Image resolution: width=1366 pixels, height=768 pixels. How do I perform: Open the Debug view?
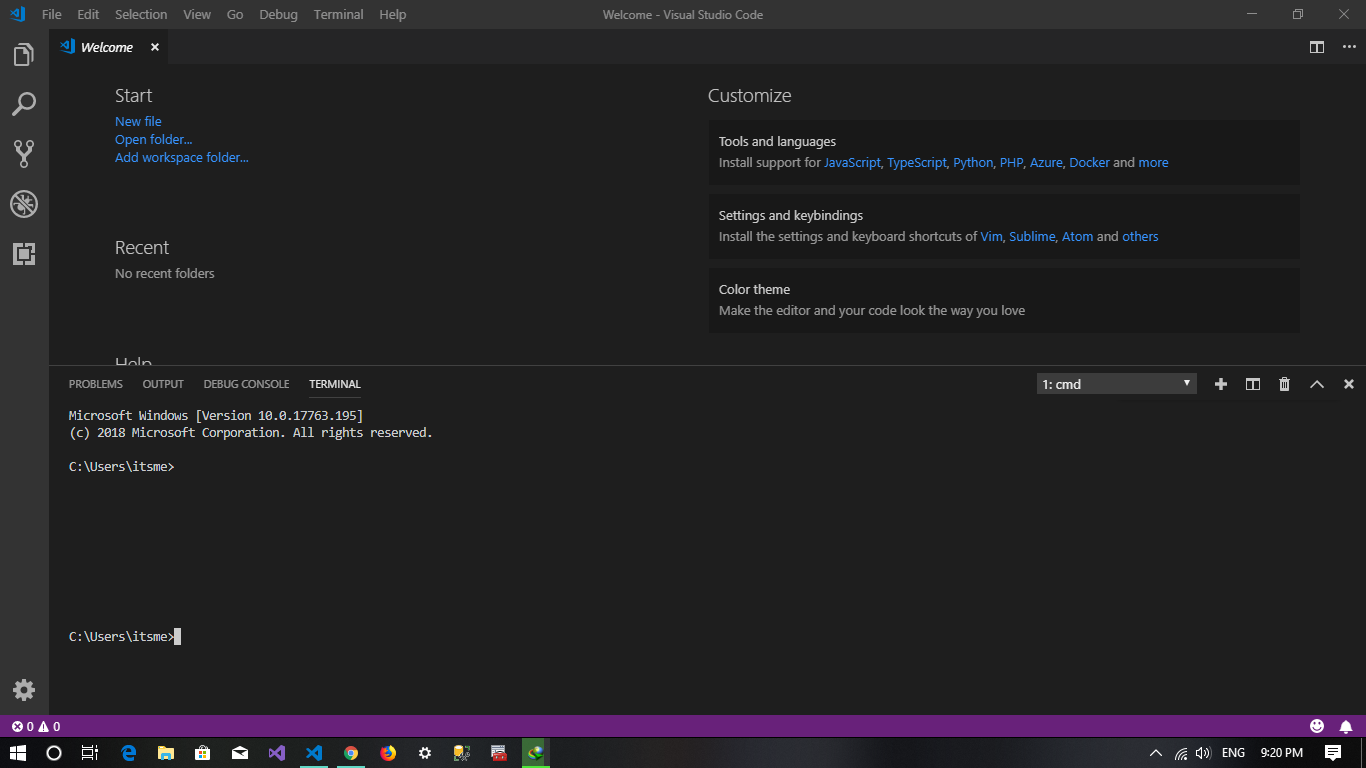click(24, 204)
